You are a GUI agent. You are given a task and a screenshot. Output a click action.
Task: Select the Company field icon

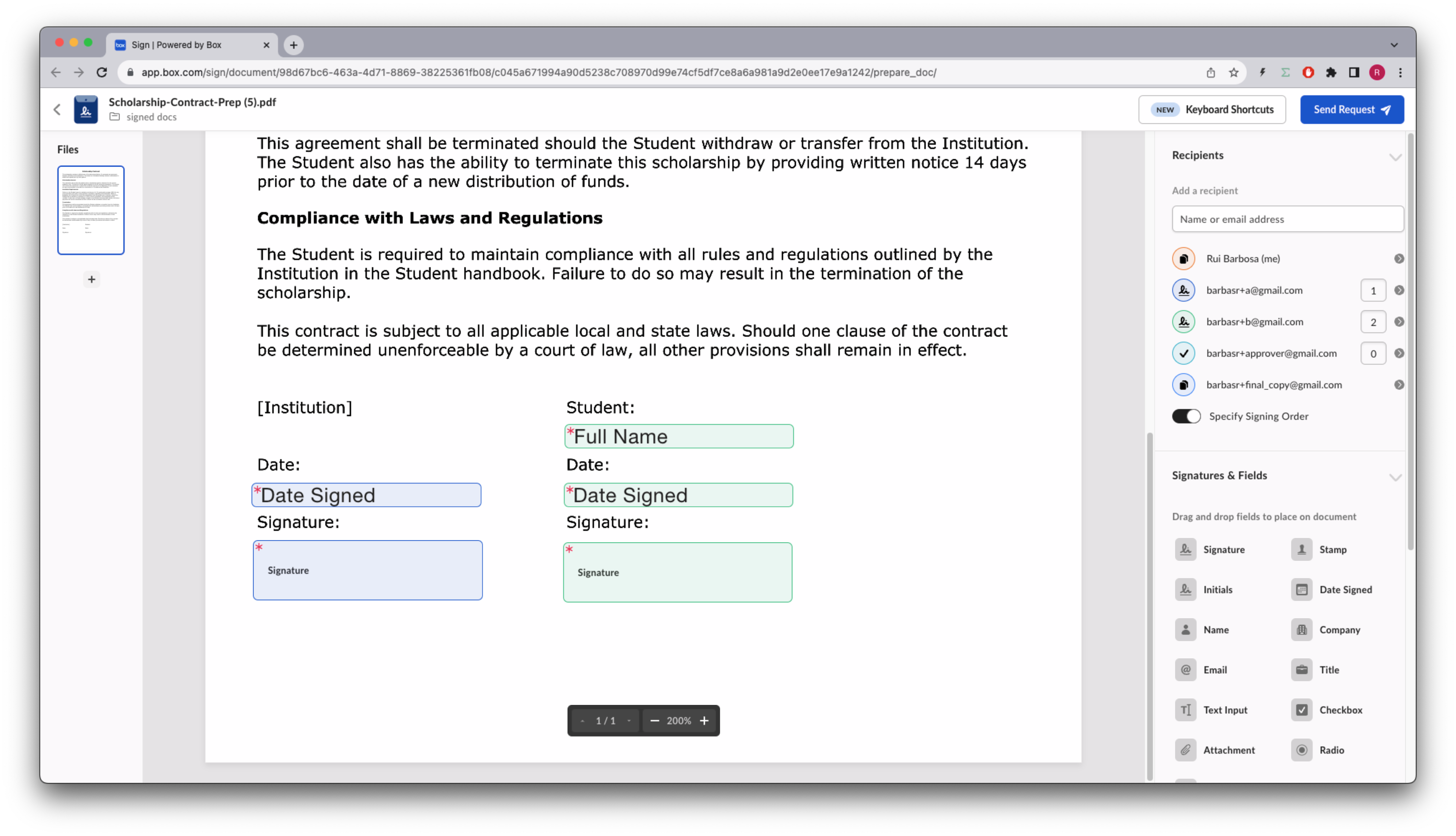pyautogui.click(x=1302, y=630)
